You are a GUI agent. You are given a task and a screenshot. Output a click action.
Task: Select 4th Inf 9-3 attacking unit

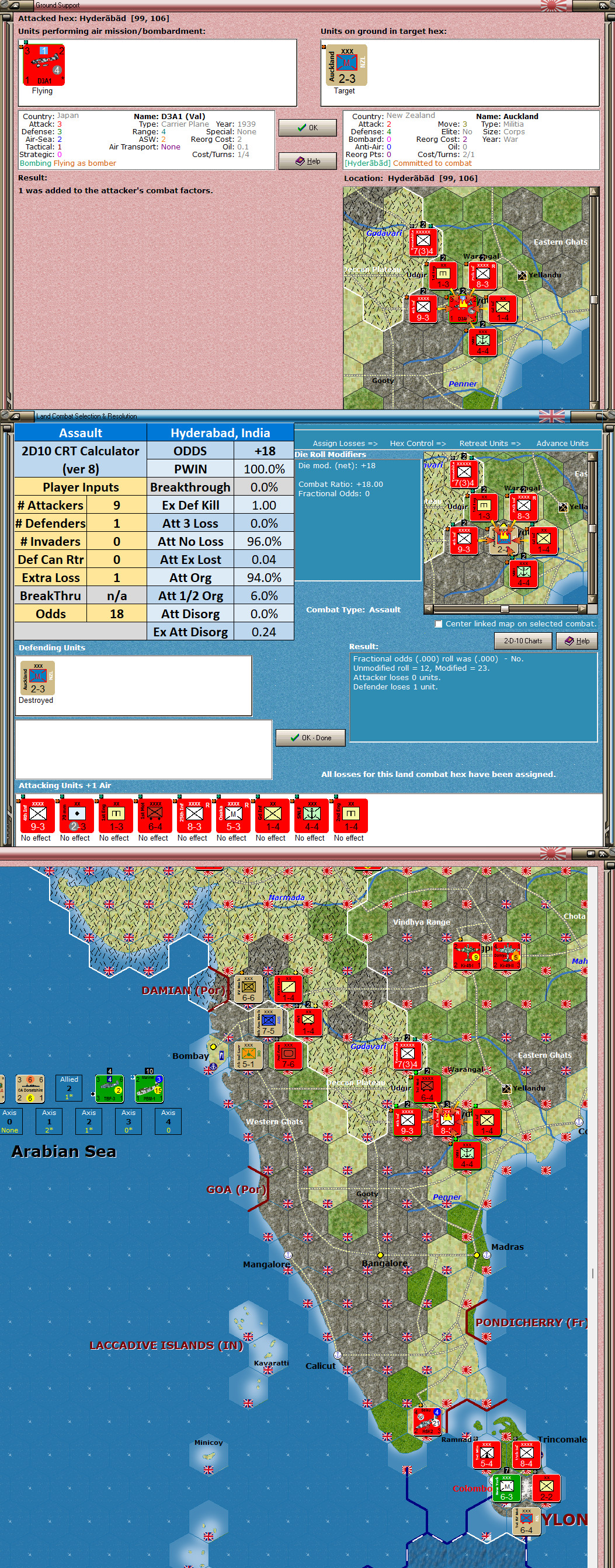[38, 816]
